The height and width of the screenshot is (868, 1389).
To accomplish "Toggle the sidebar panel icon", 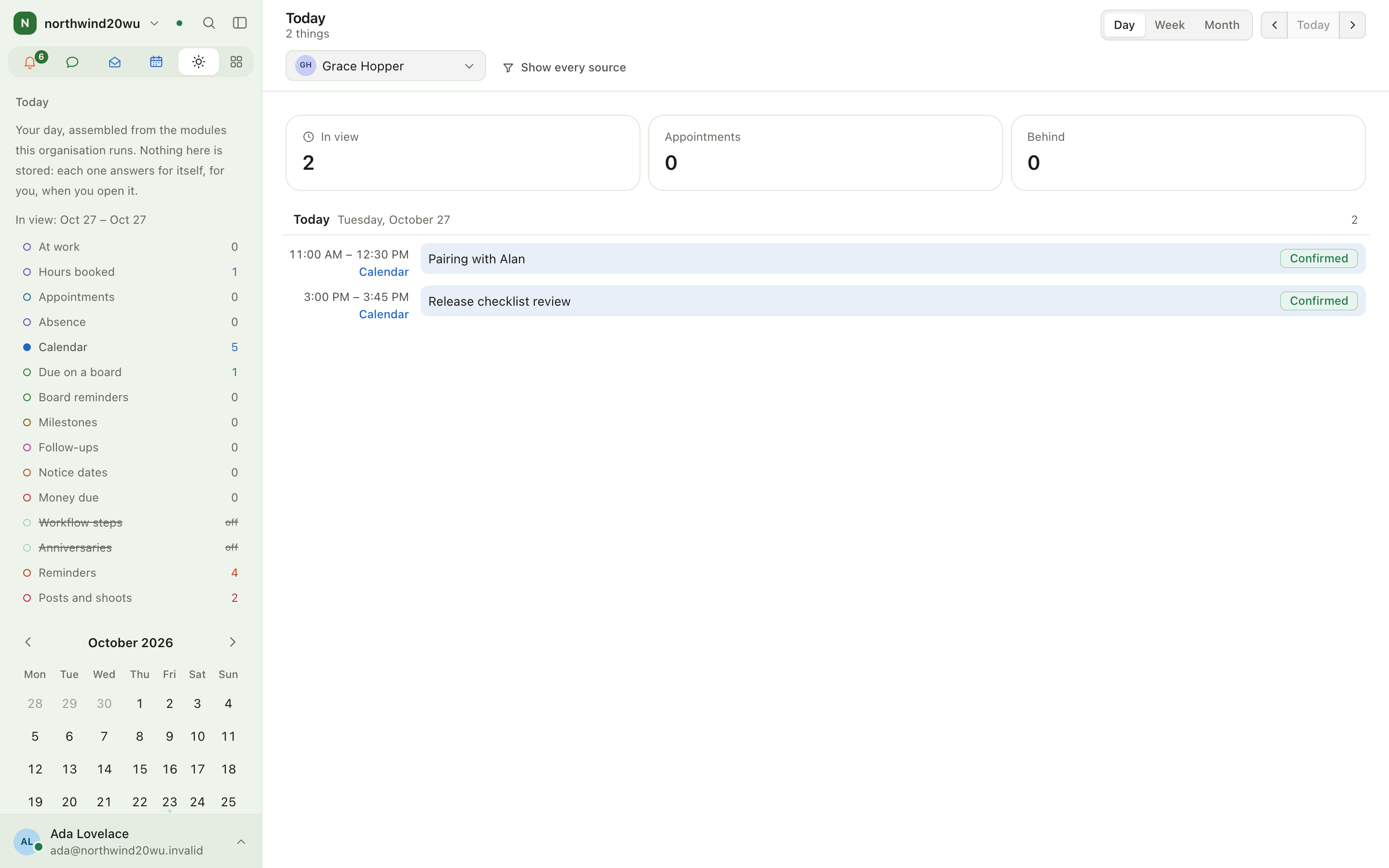I will [240, 23].
